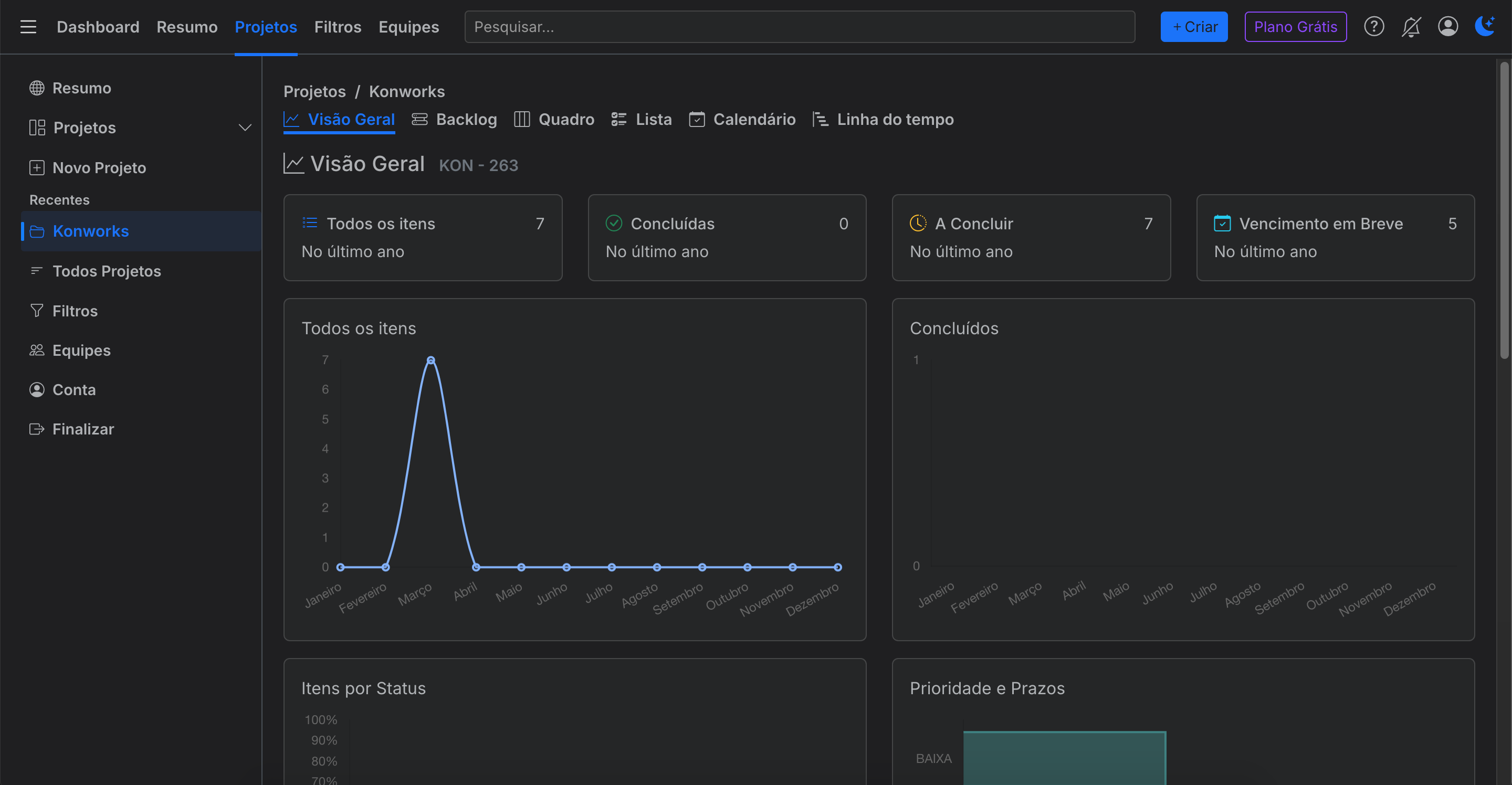The height and width of the screenshot is (785, 1512).
Task: Click the muted notifications bell icon
Action: pos(1411,27)
